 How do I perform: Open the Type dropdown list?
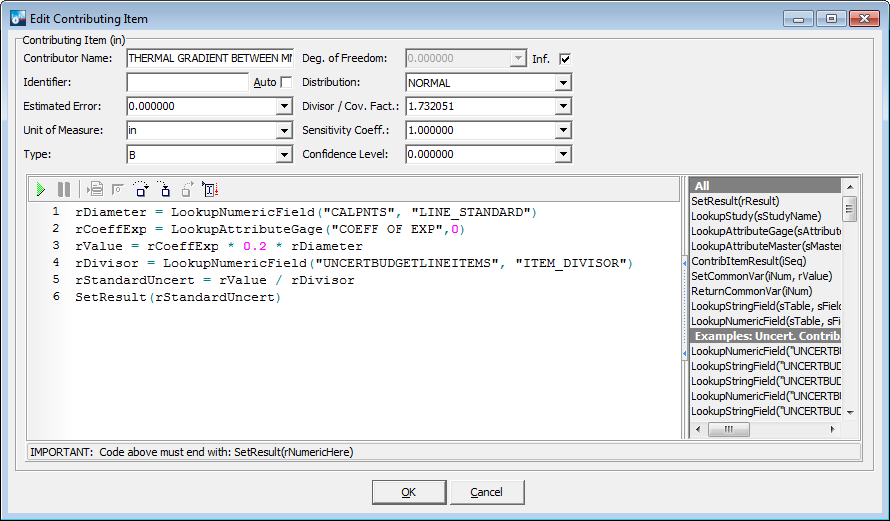[283, 154]
